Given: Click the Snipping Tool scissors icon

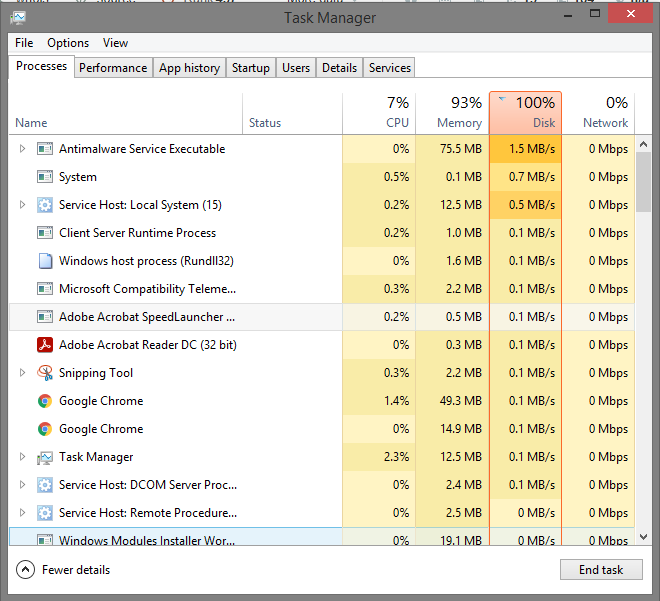Looking at the screenshot, I should (x=45, y=373).
